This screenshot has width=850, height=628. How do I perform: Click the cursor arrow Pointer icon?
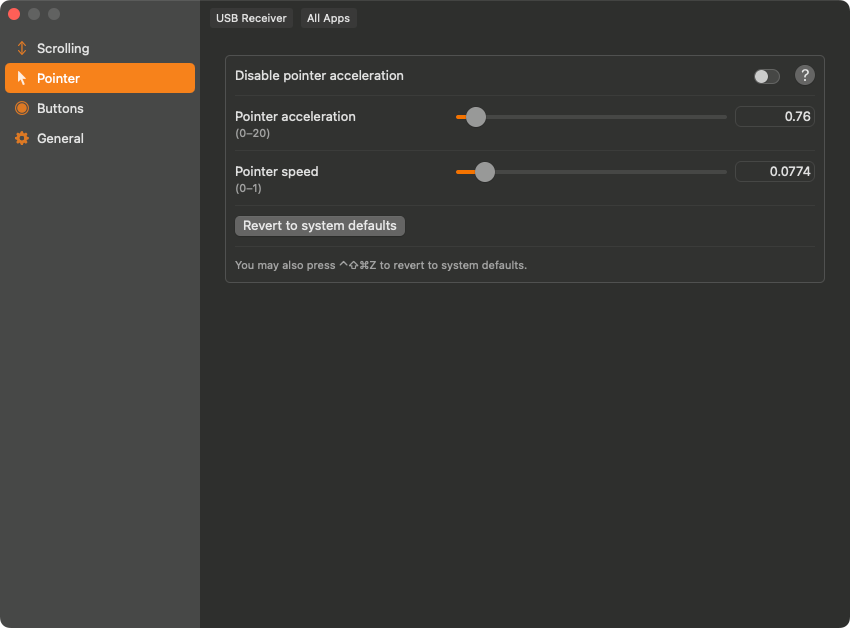click(x=22, y=78)
